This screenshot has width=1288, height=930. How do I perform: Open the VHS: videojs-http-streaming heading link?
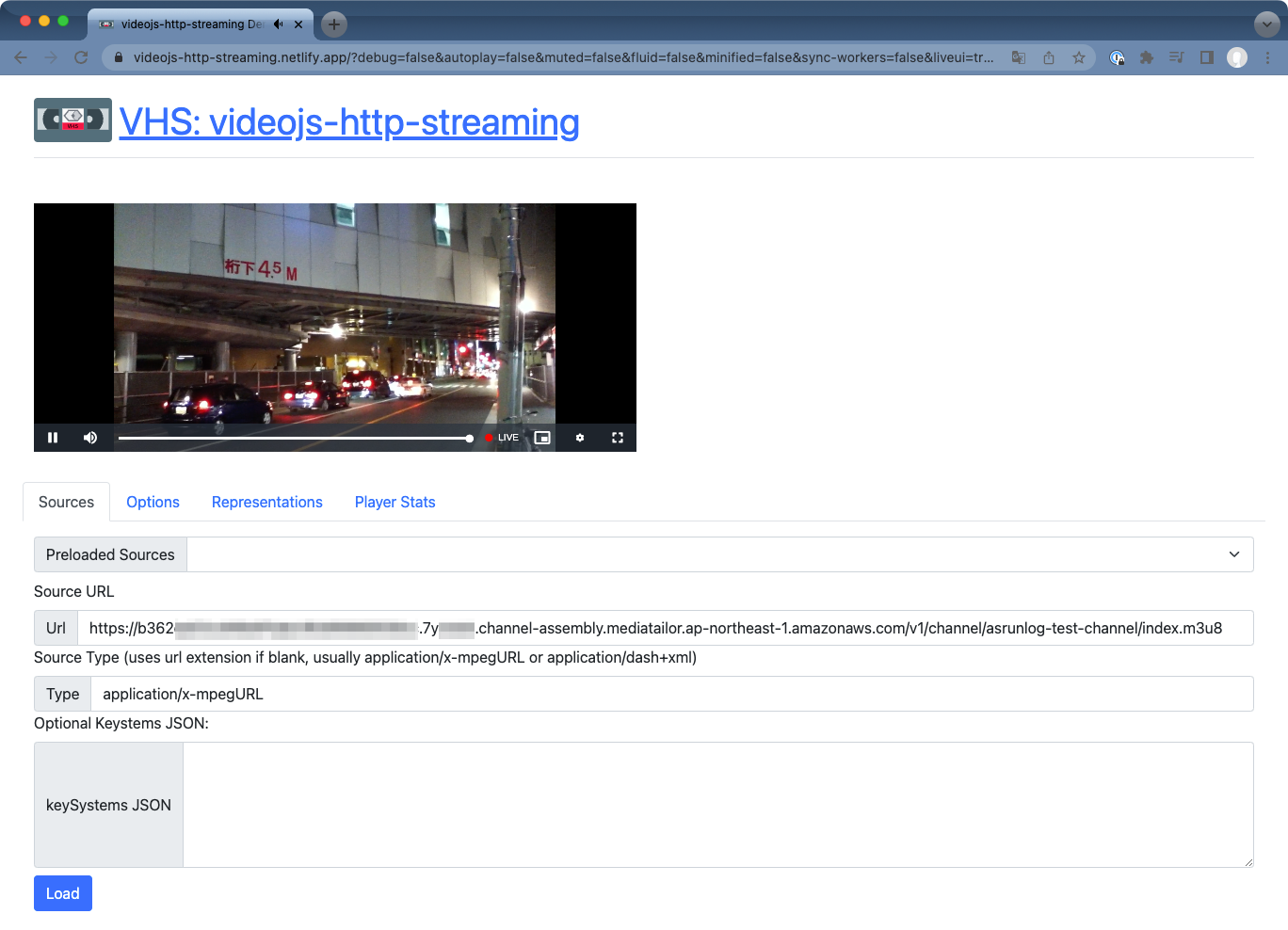click(x=348, y=122)
